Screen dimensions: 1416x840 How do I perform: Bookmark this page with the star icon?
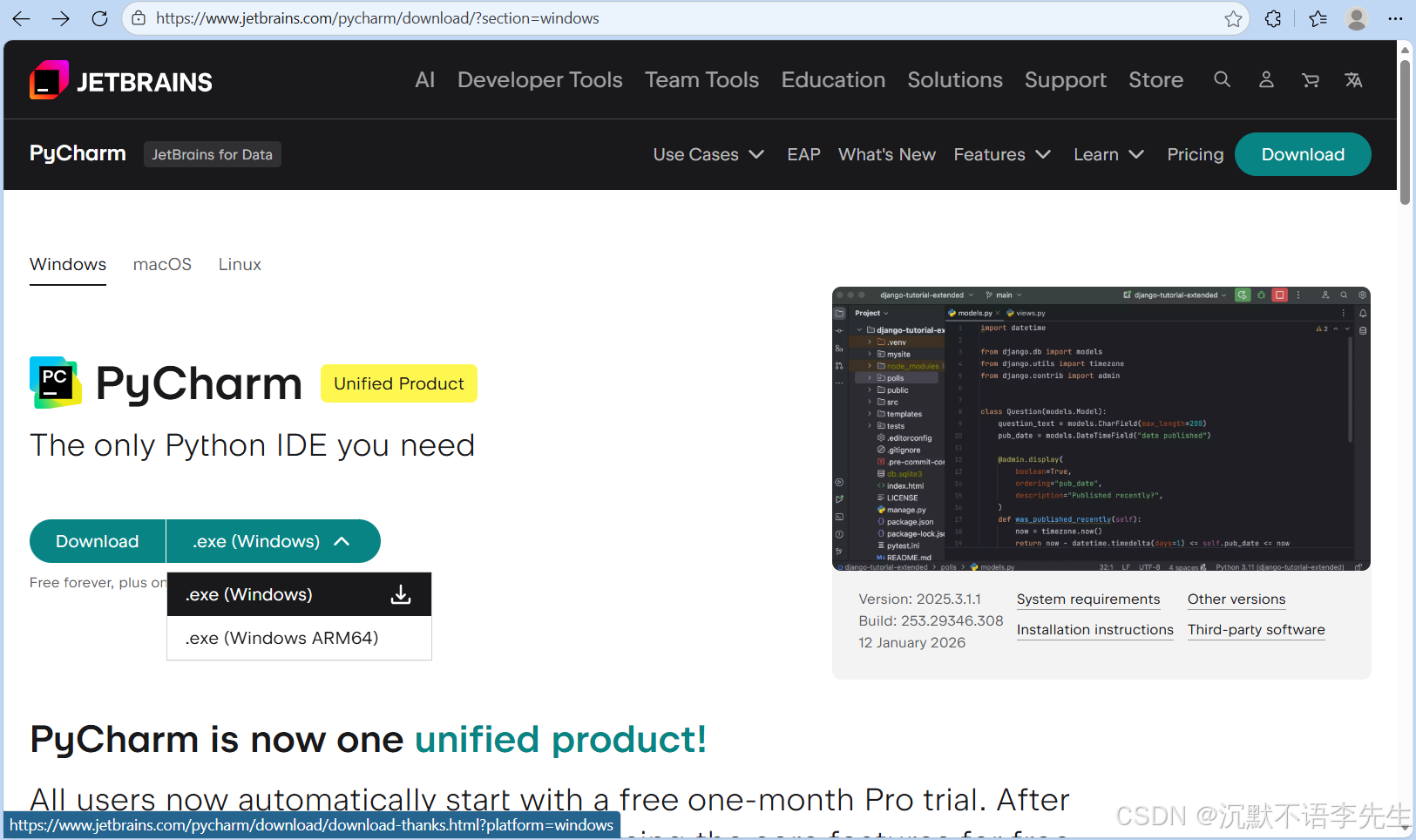(1233, 18)
